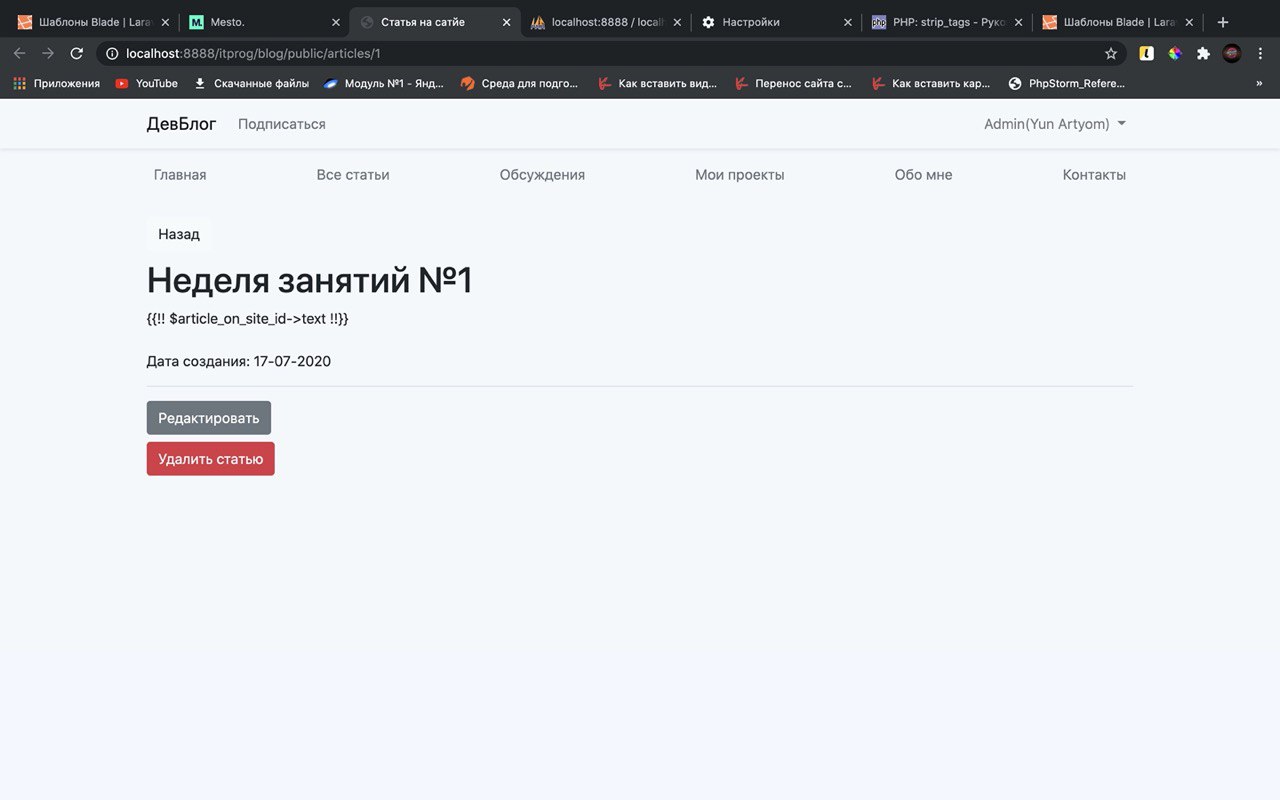Bookmark this page with the star icon
Viewport: 1280px width, 800px height.
tap(1111, 53)
